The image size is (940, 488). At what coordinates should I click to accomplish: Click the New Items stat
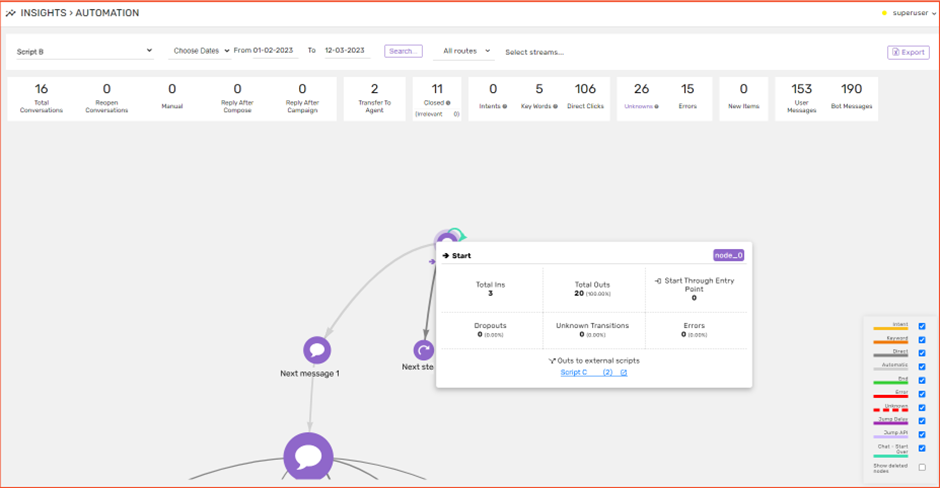[743, 98]
